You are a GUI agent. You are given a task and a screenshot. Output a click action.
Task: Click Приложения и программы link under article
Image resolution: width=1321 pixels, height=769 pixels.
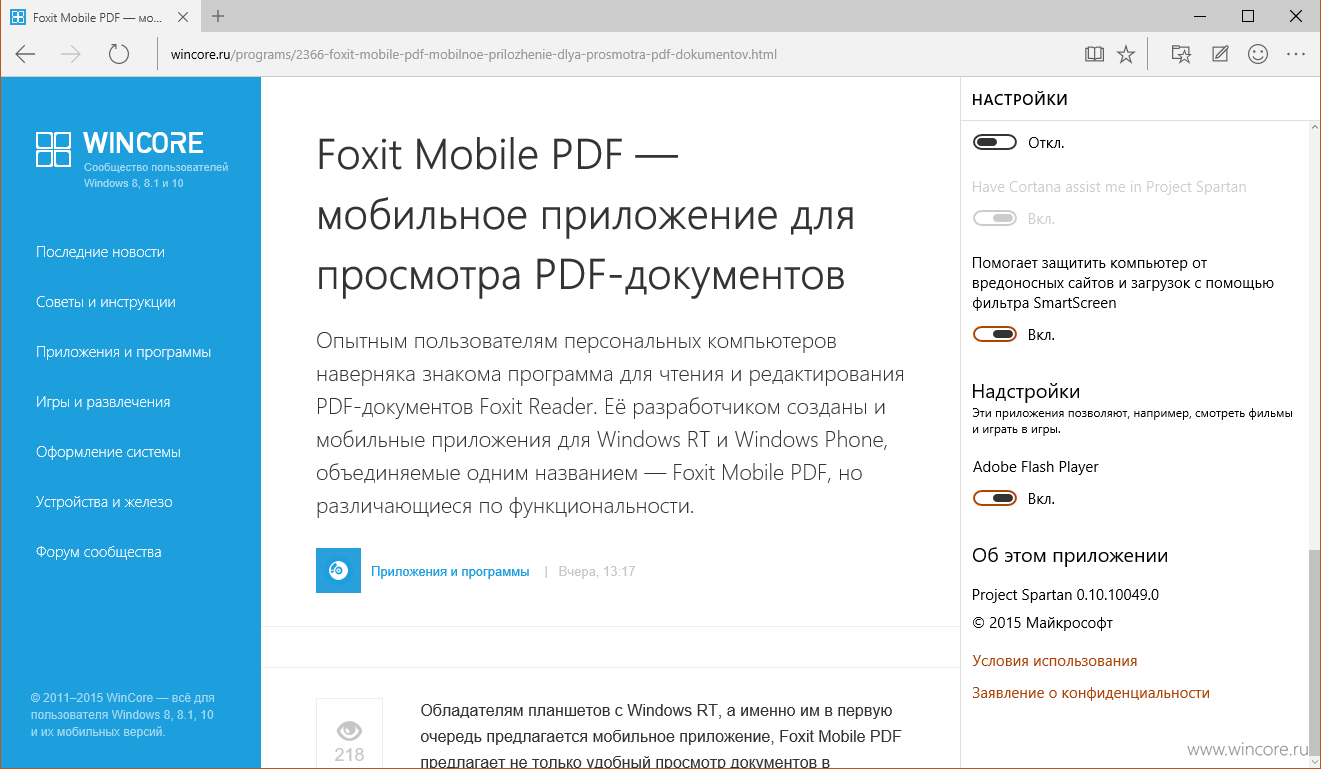click(x=450, y=572)
